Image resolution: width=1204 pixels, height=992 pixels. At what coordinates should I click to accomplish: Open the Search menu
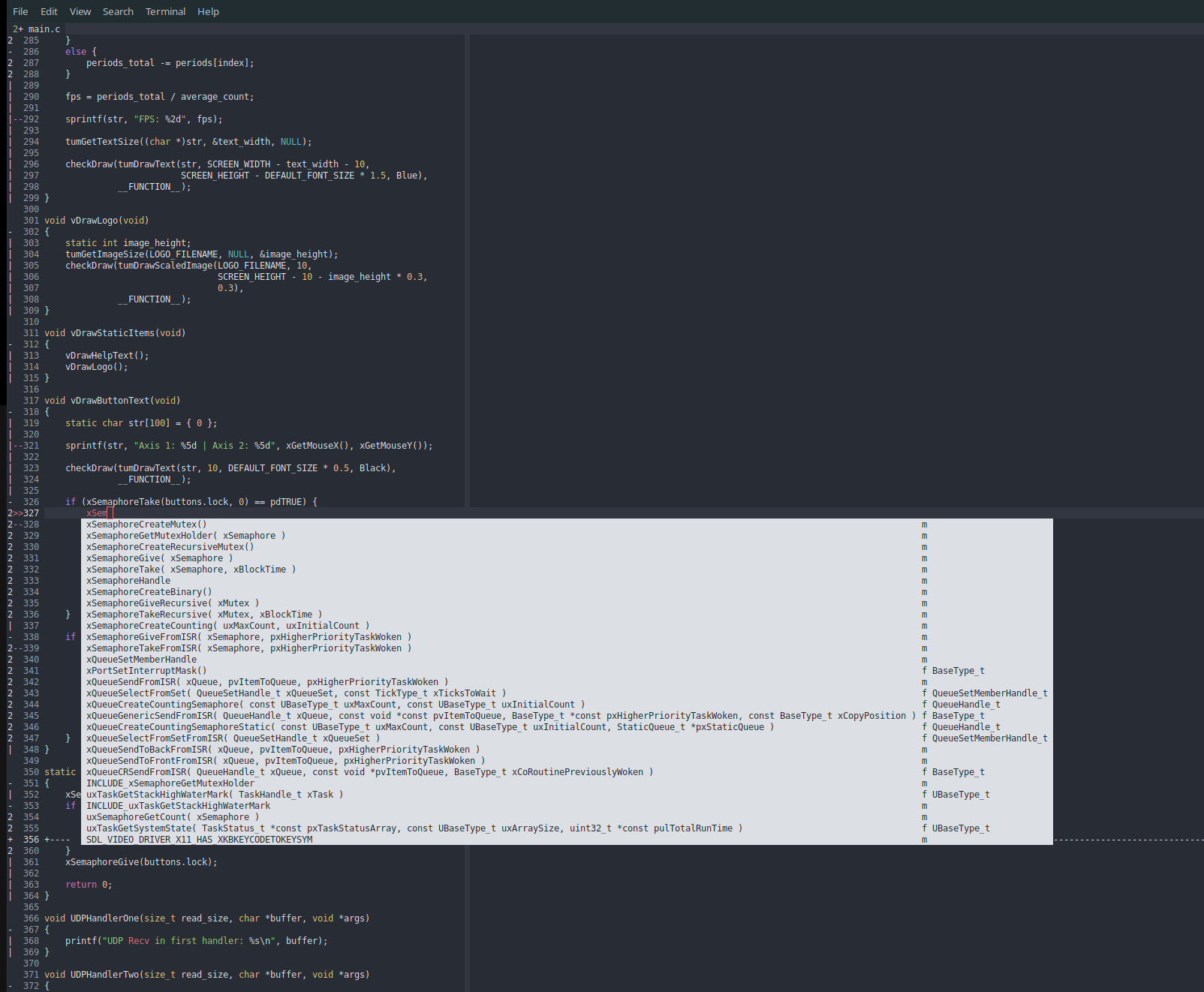coord(118,11)
